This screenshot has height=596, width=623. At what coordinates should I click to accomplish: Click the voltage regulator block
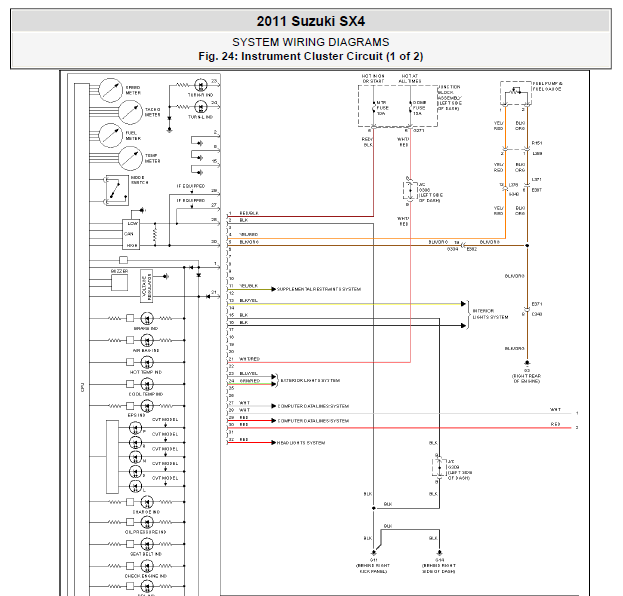(147, 286)
